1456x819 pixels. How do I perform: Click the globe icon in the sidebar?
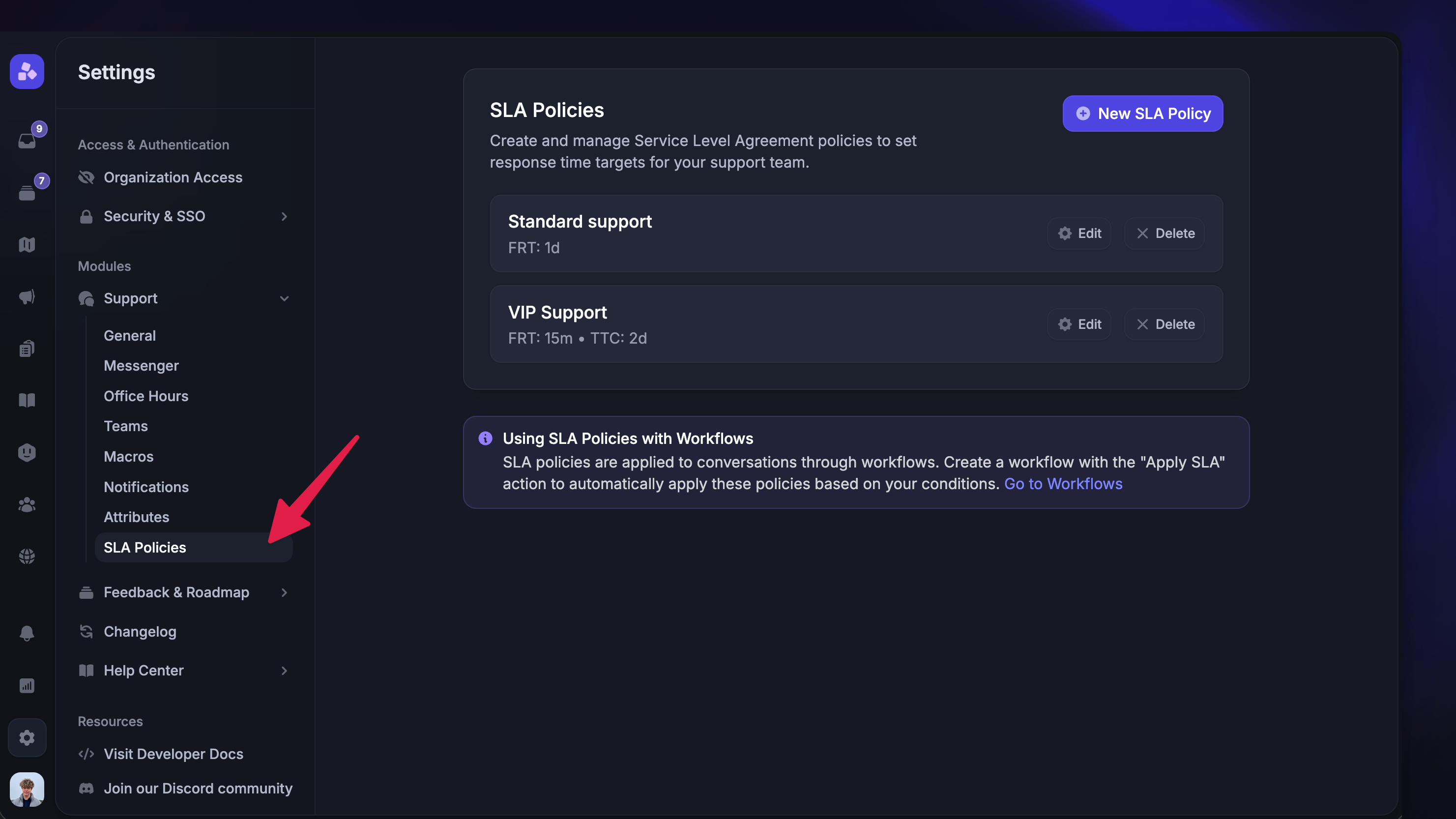[27, 556]
